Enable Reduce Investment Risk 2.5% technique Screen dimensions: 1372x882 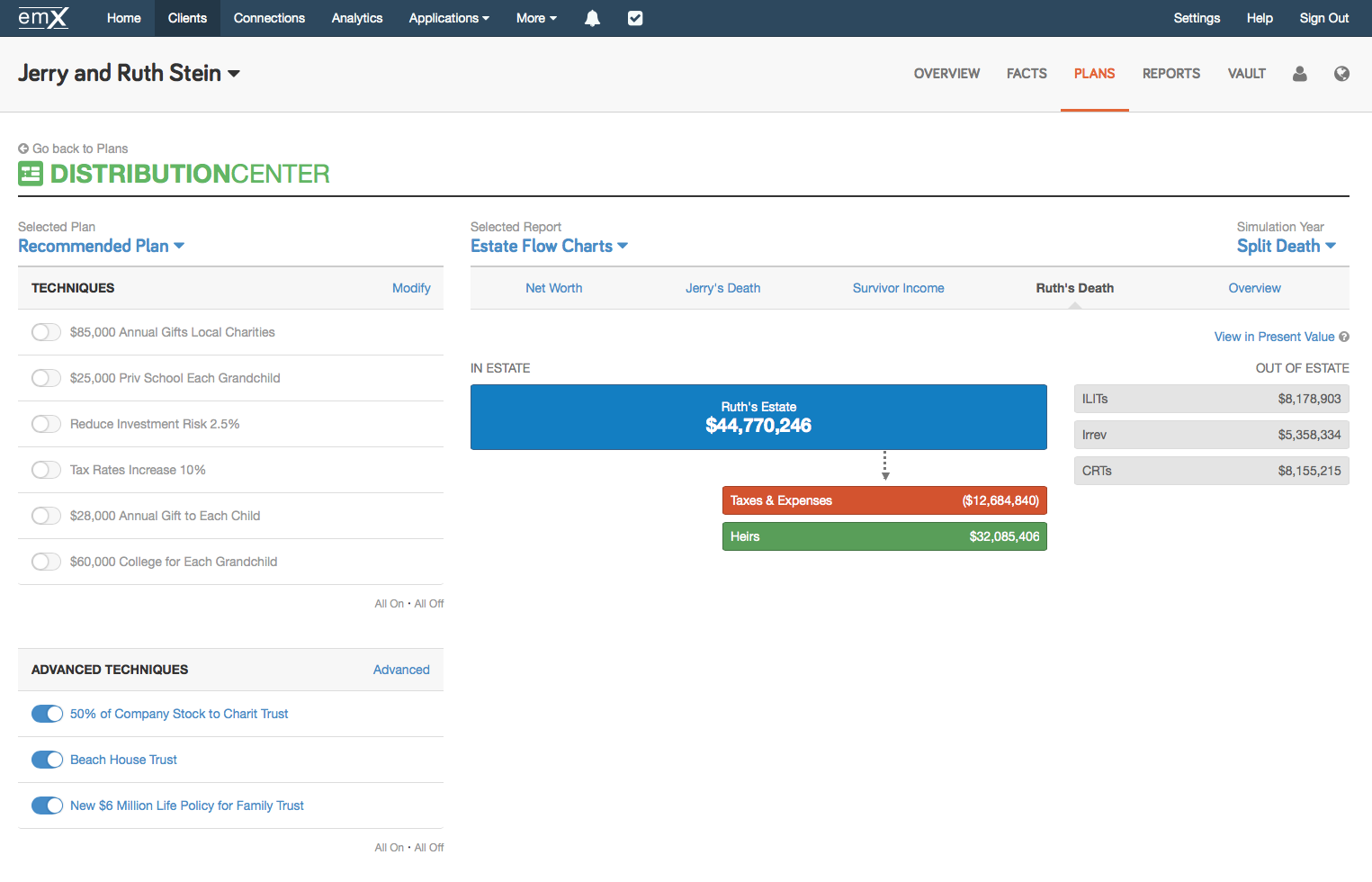click(46, 424)
